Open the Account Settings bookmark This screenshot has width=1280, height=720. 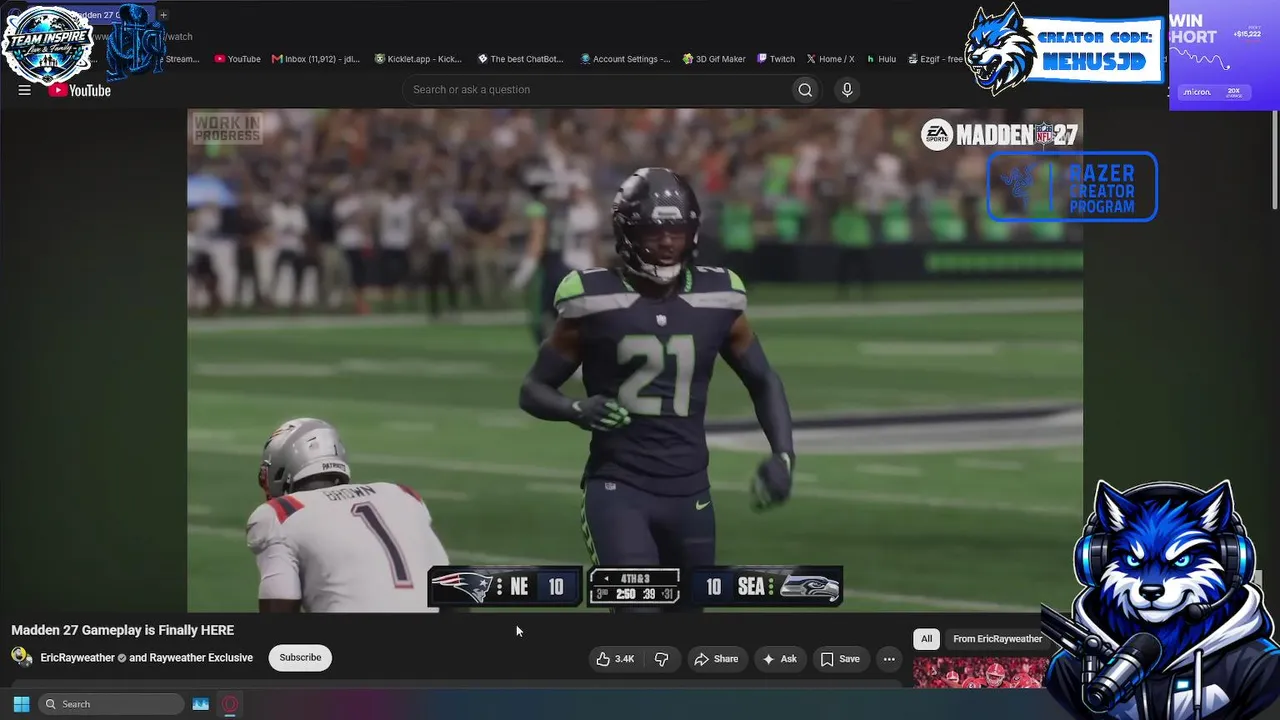(625, 59)
